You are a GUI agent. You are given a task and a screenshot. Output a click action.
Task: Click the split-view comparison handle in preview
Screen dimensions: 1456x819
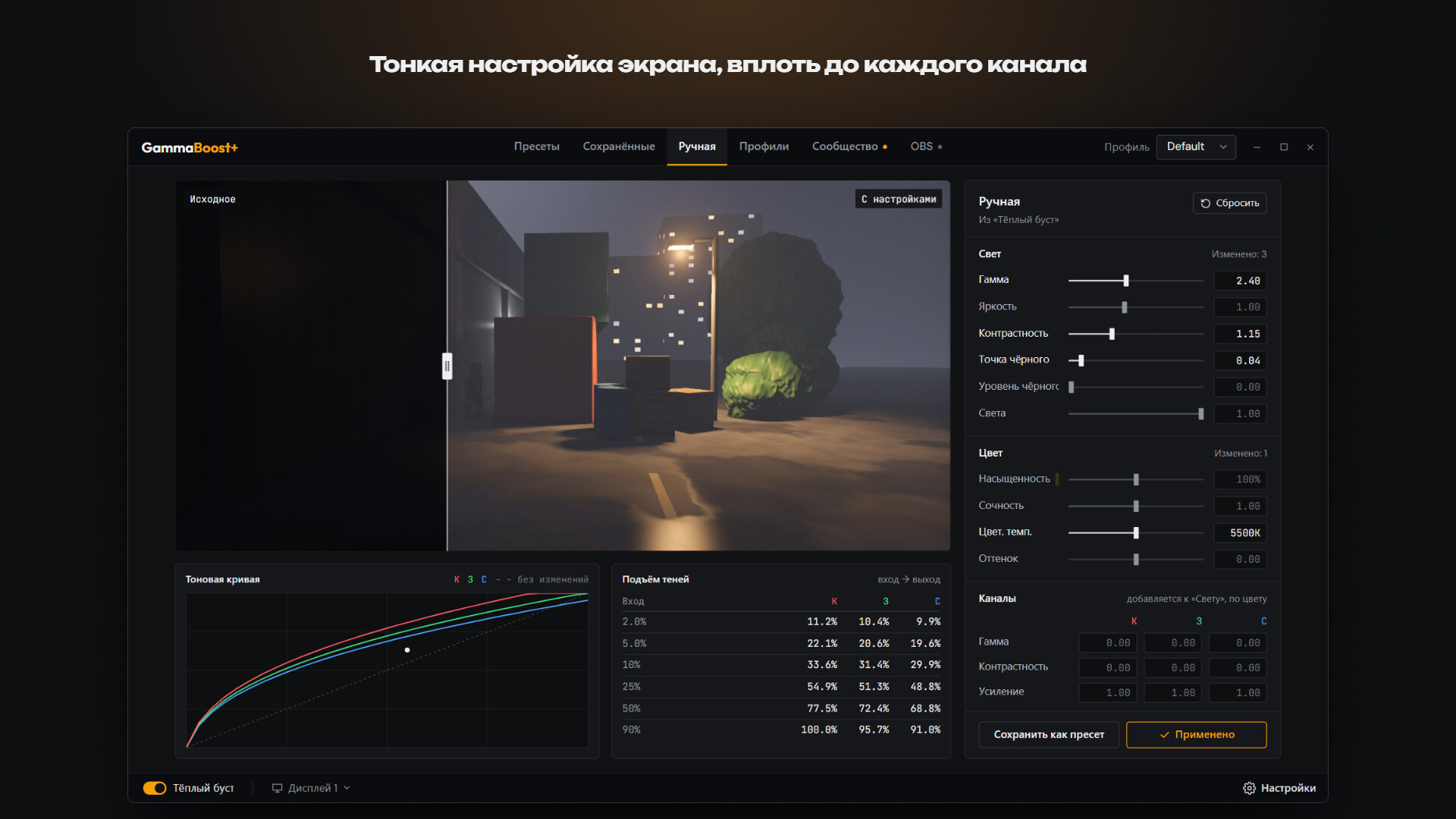(x=447, y=366)
